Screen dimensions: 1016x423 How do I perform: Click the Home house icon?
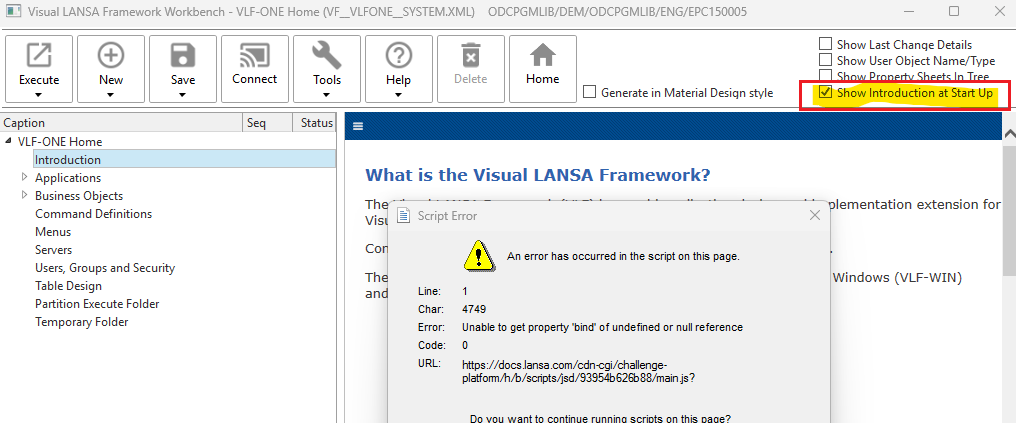pyautogui.click(x=543, y=55)
